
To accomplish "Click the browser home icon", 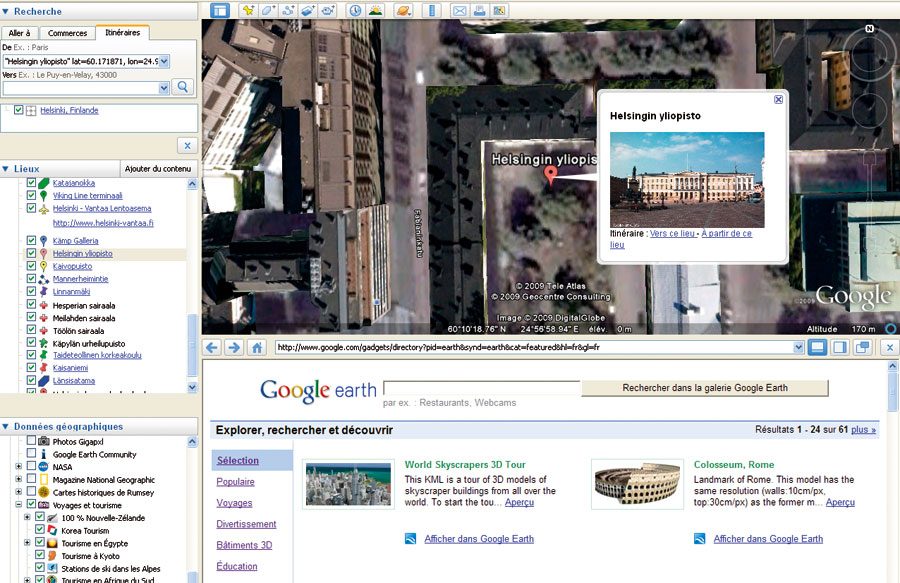I will (x=257, y=347).
